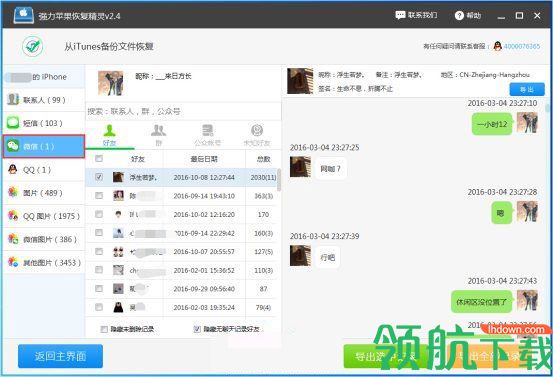Screen dimensions: 553x377
Task: Select QQ (1) in sidebar
Action: [x=44, y=170]
